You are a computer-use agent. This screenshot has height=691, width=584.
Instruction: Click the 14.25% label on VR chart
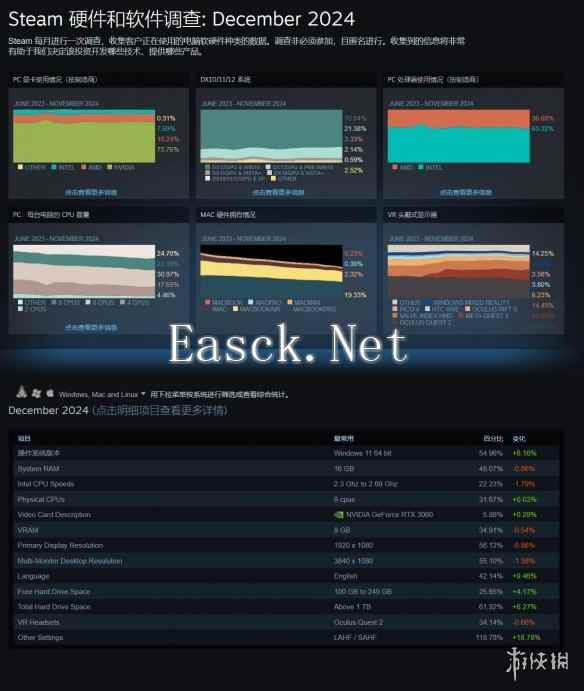coord(543,253)
